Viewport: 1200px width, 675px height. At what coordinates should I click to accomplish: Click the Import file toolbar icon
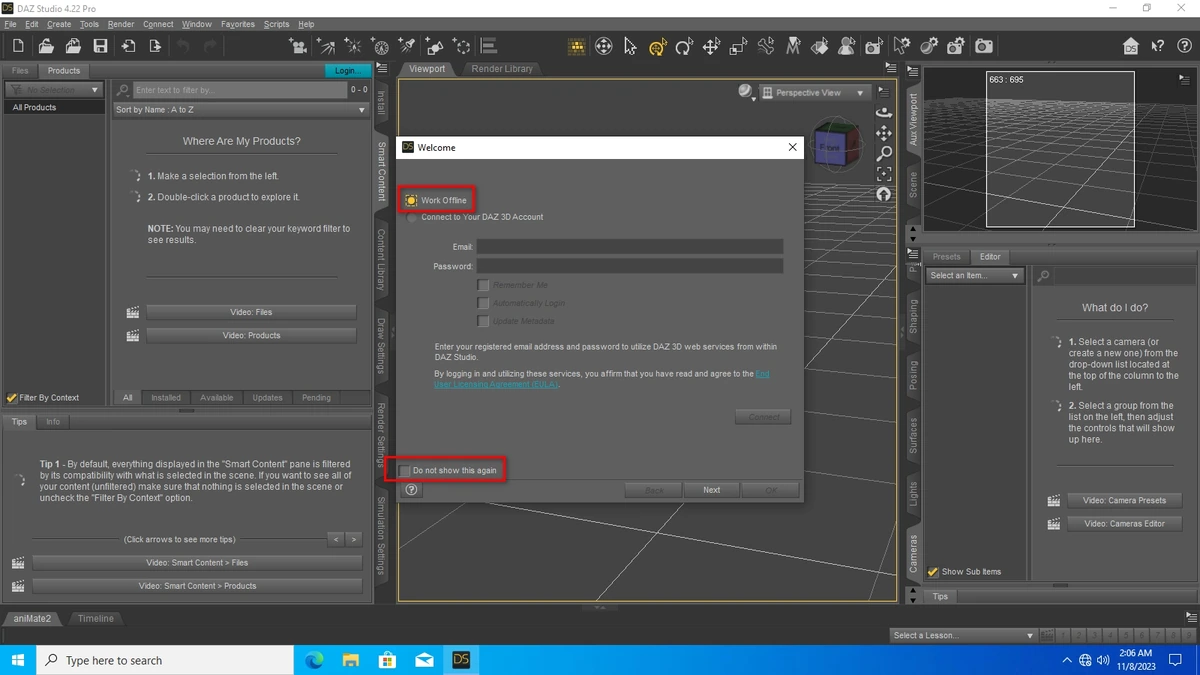point(129,46)
